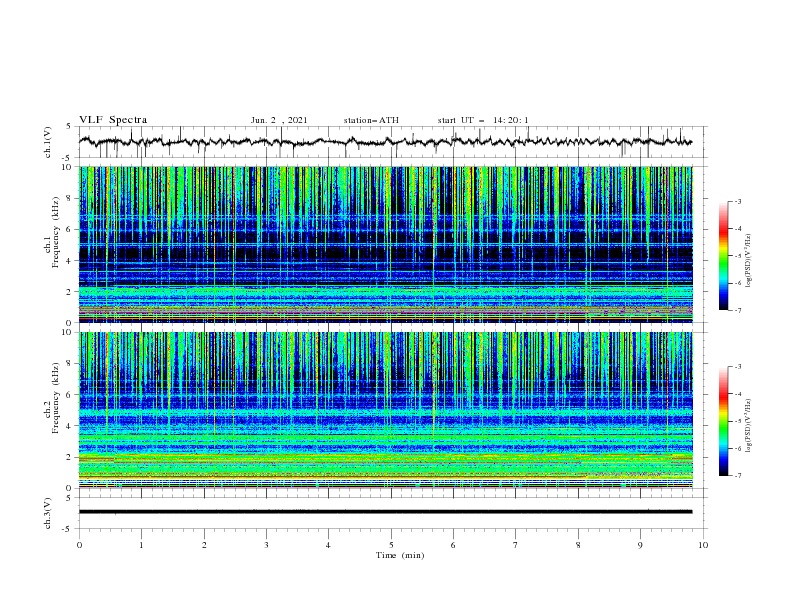Select the ch.2 "Frequency (kHz)" axis label
Viewport: 792px width, 612px height.
pyautogui.click(x=56, y=397)
